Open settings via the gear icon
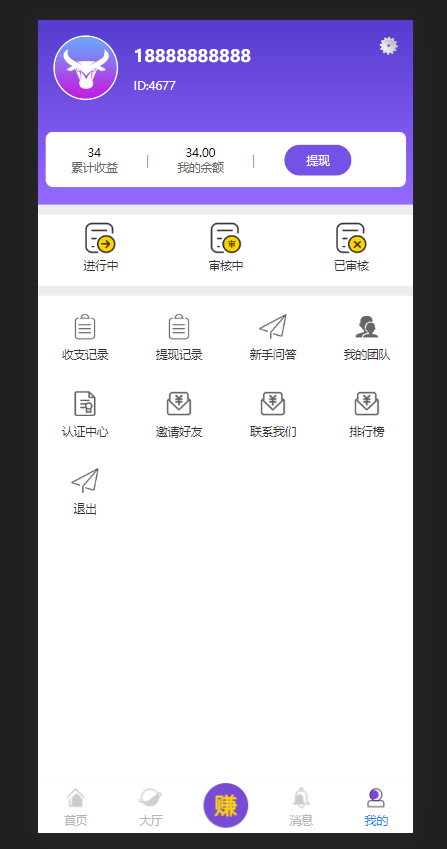This screenshot has height=849, width=447. tap(389, 46)
